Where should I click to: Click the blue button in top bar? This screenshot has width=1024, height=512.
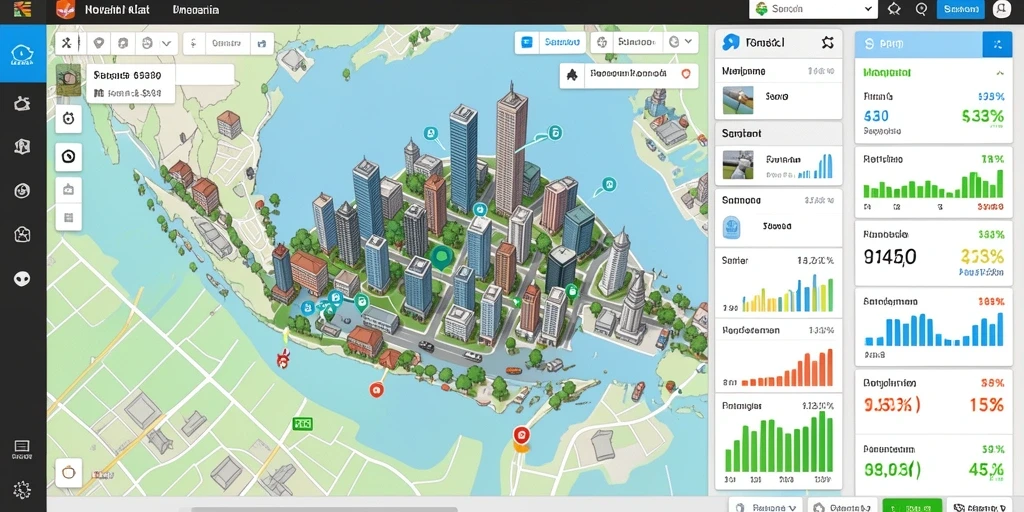(x=961, y=9)
